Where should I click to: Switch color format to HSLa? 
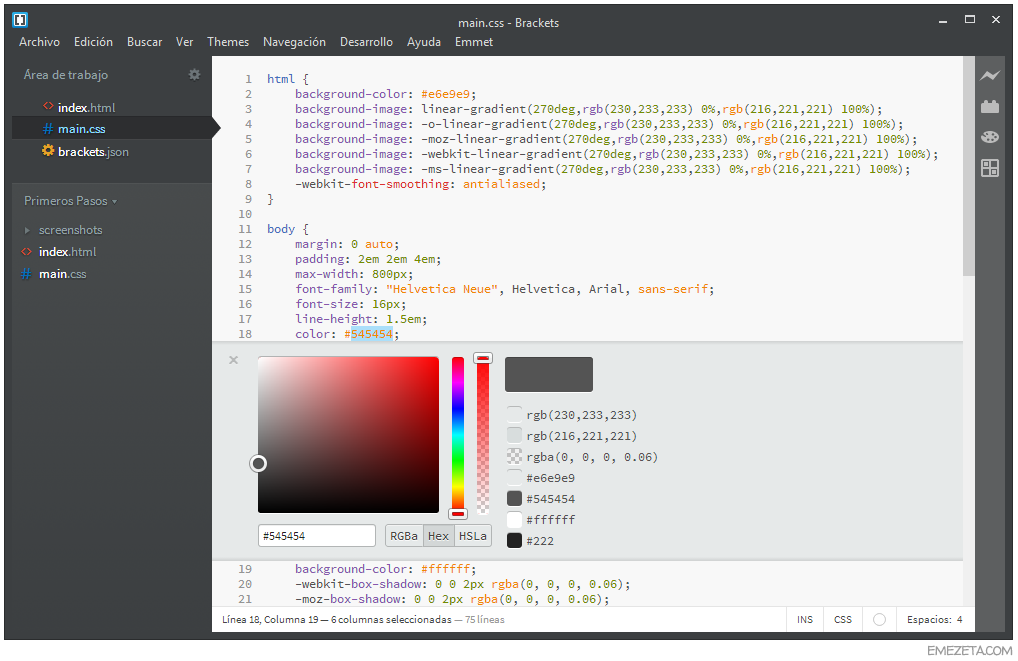pyautogui.click(x=473, y=536)
